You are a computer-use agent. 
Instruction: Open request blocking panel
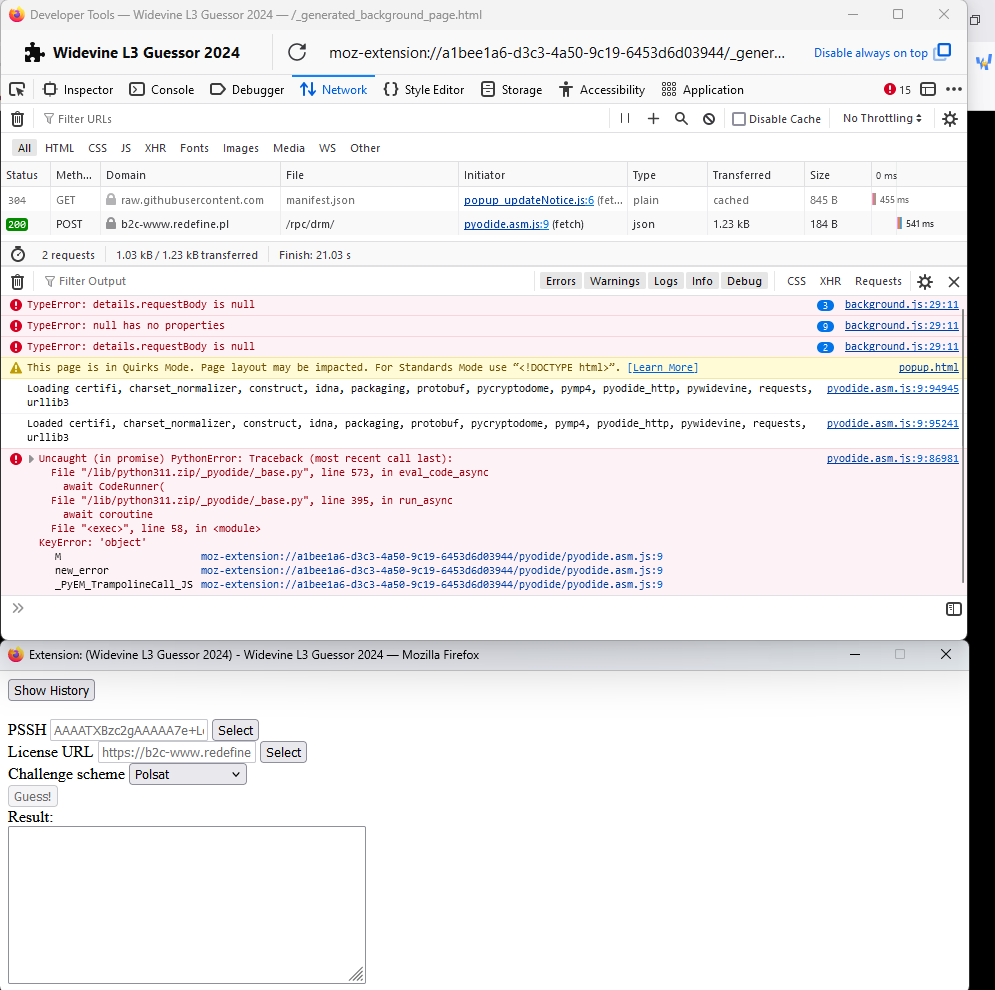[x=709, y=119]
